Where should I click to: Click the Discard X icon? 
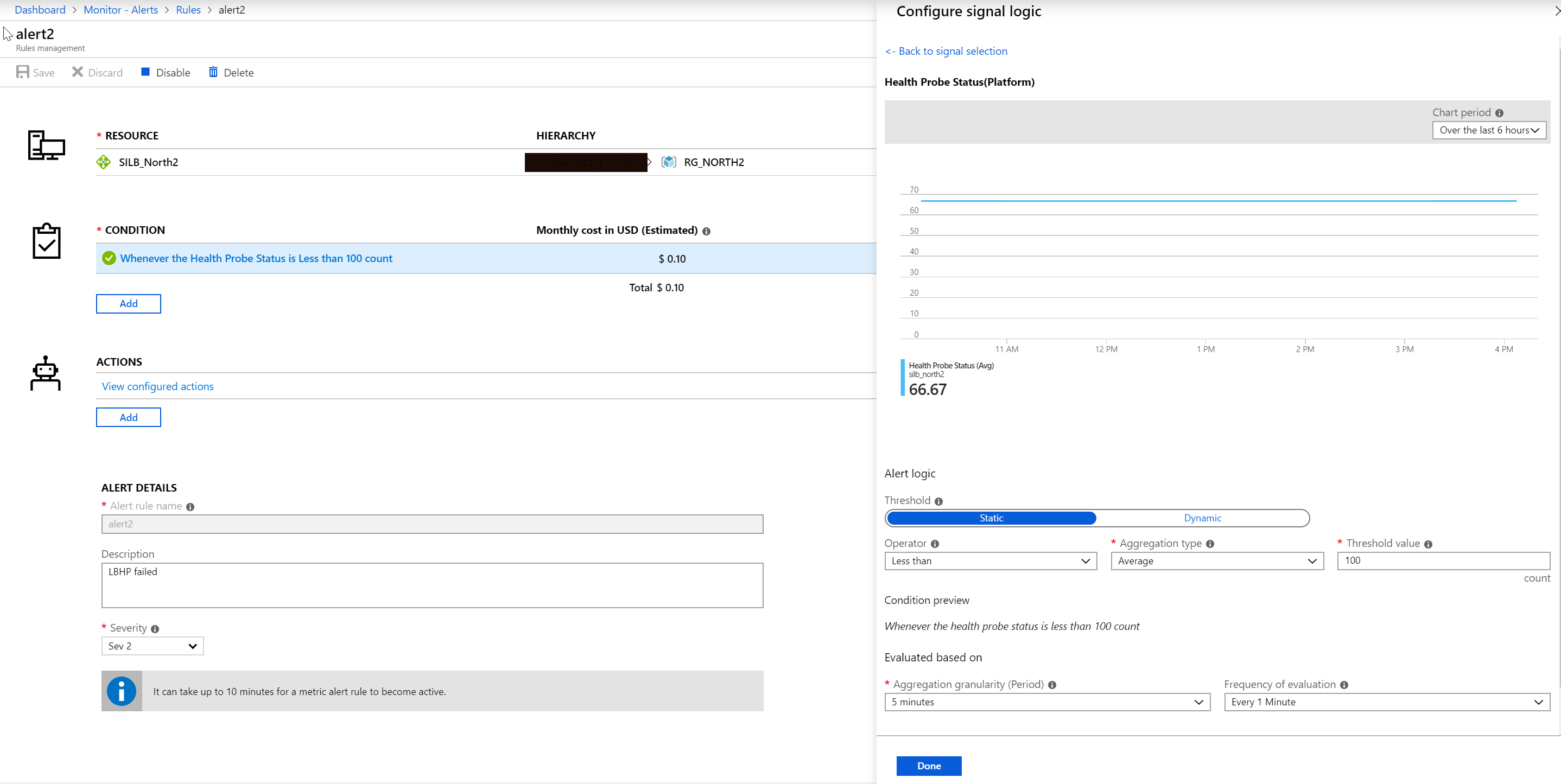click(78, 72)
